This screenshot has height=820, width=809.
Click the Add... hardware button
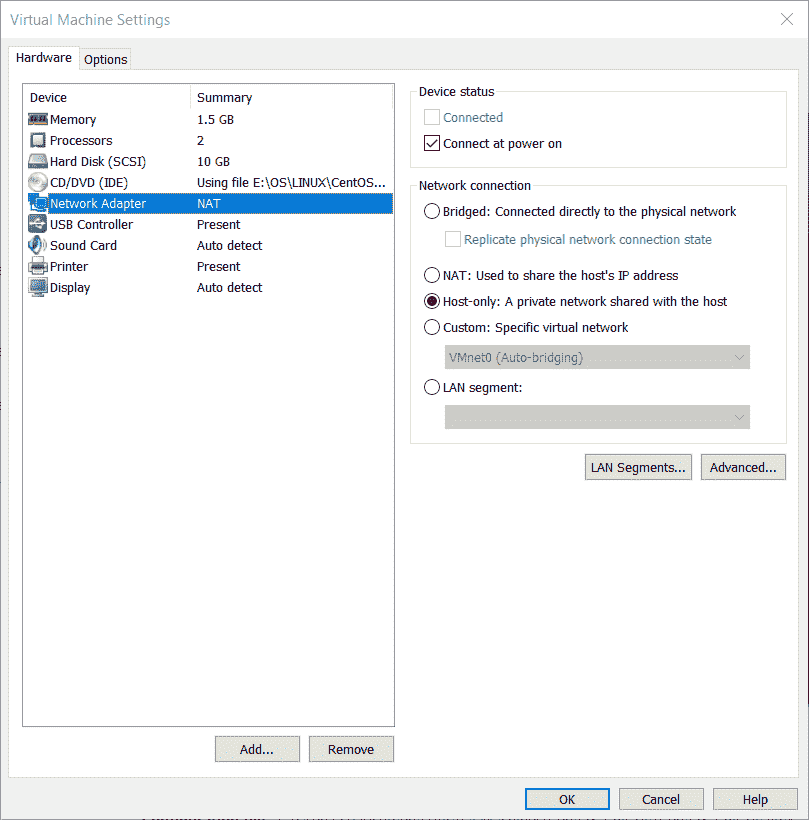click(257, 749)
